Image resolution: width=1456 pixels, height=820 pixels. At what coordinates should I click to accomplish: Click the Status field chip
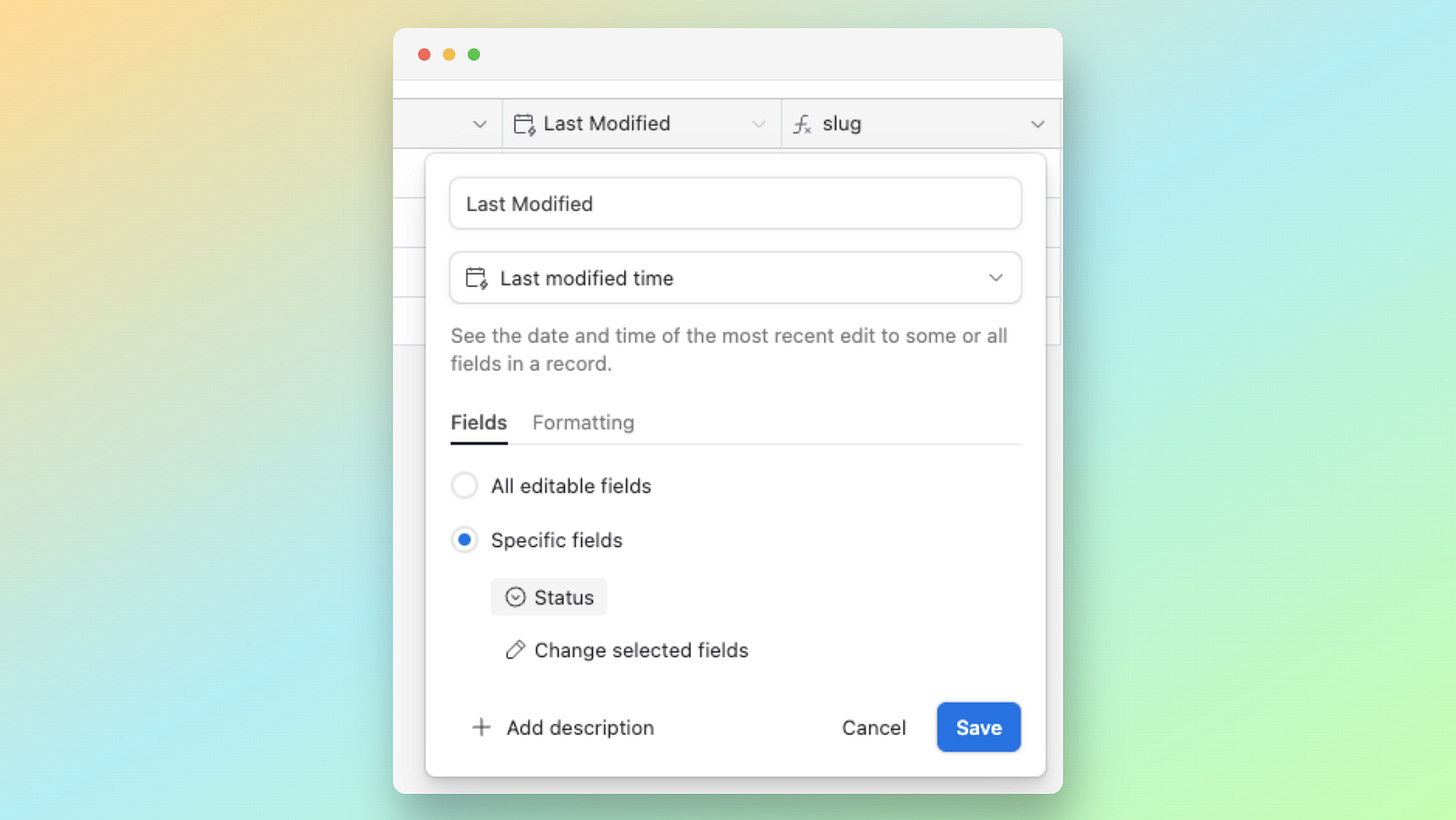coord(549,597)
